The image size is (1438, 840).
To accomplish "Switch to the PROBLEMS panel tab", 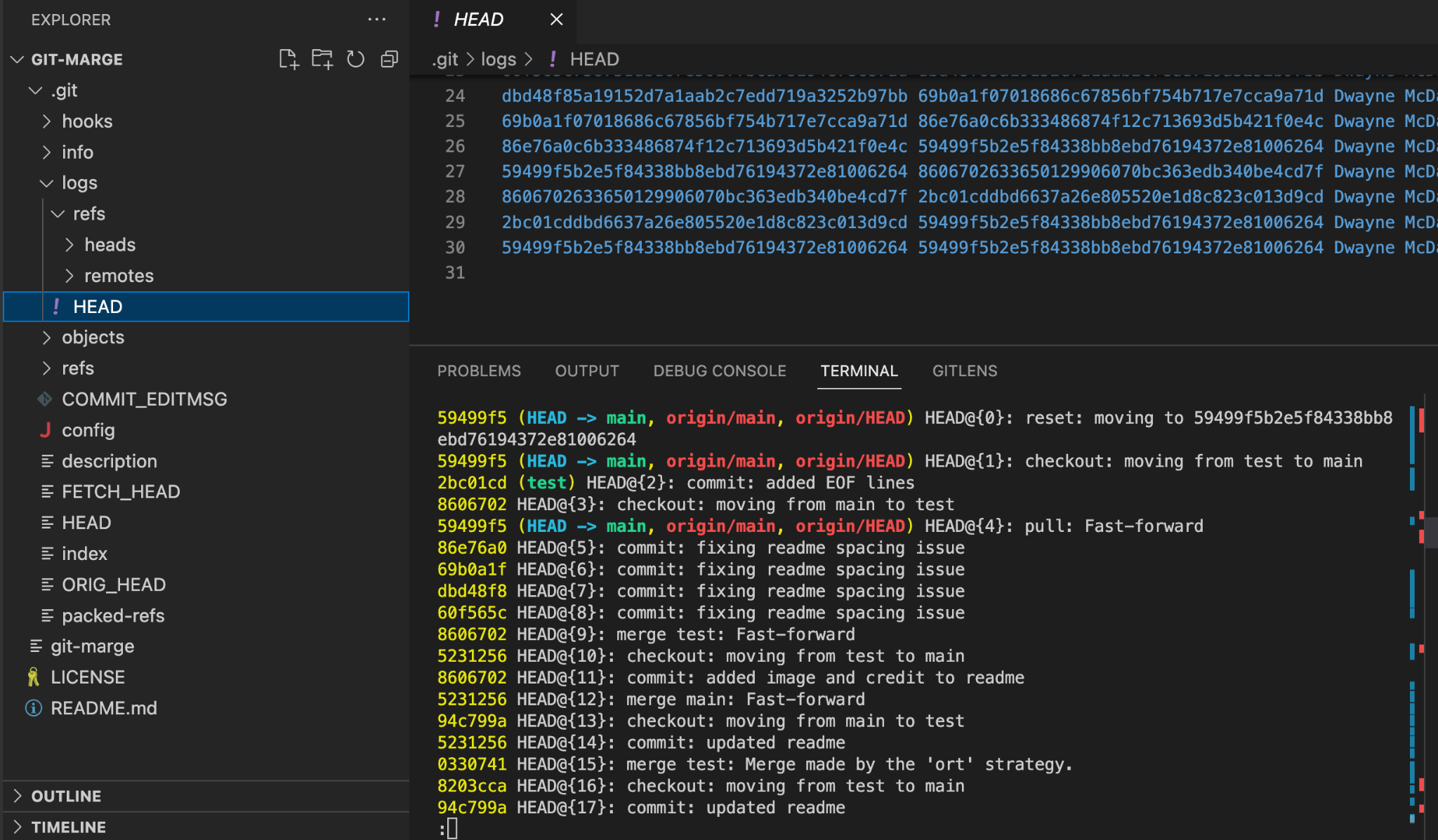I will coord(479,371).
